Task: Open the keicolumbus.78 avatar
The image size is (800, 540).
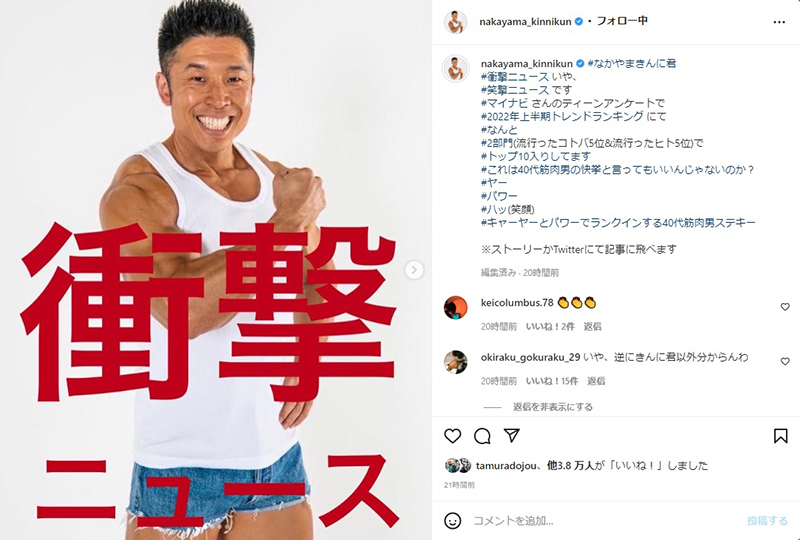Action: pyautogui.click(x=456, y=308)
